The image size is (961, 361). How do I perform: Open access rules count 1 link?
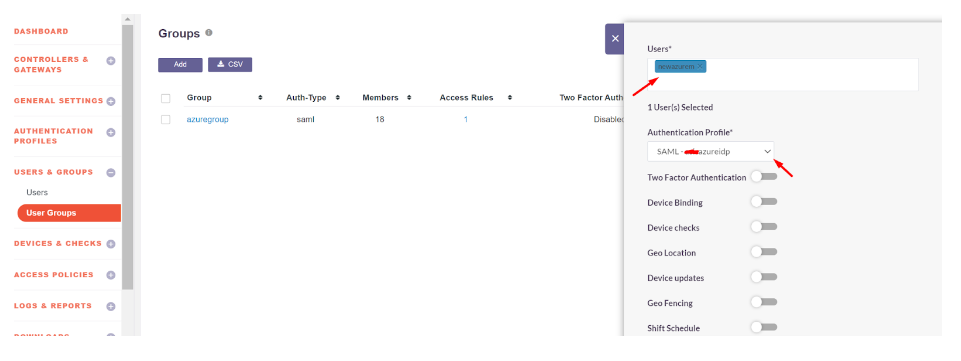point(466,120)
